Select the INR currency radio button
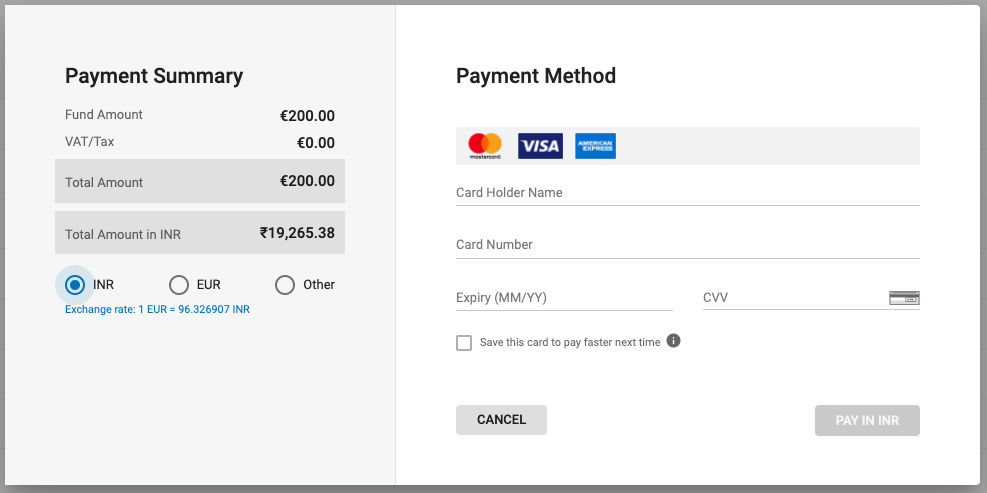 pyautogui.click(x=75, y=285)
